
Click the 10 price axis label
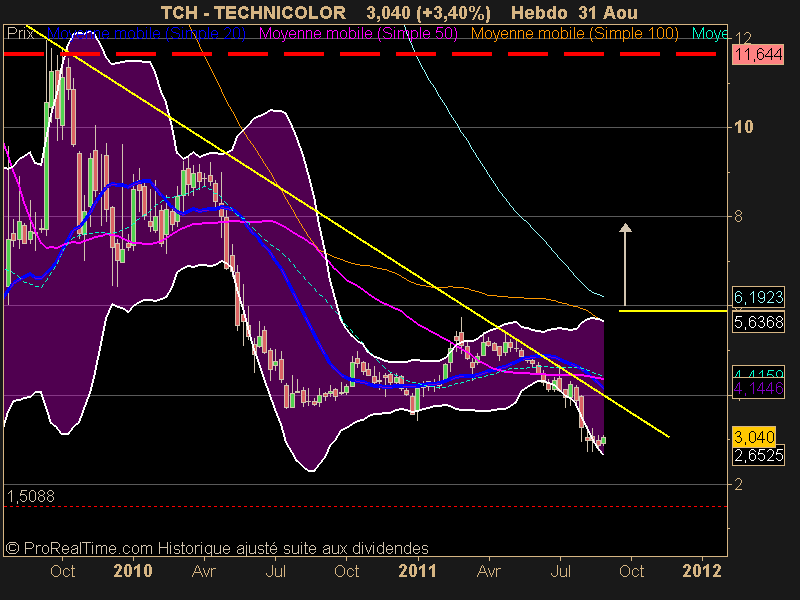pyautogui.click(x=743, y=127)
